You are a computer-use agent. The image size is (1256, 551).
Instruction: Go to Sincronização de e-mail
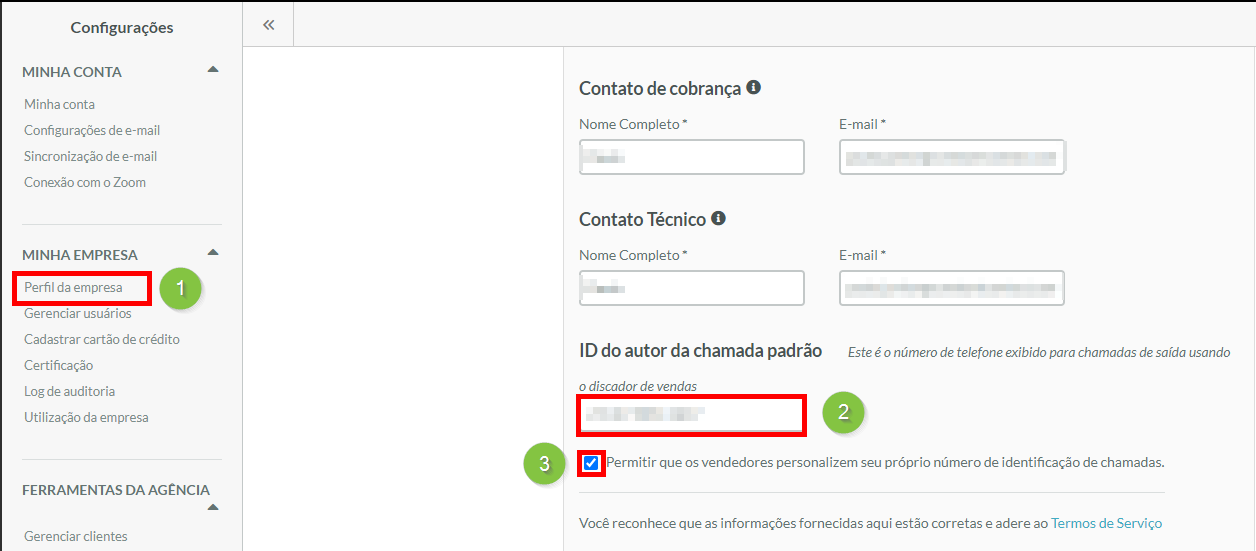tap(91, 156)
